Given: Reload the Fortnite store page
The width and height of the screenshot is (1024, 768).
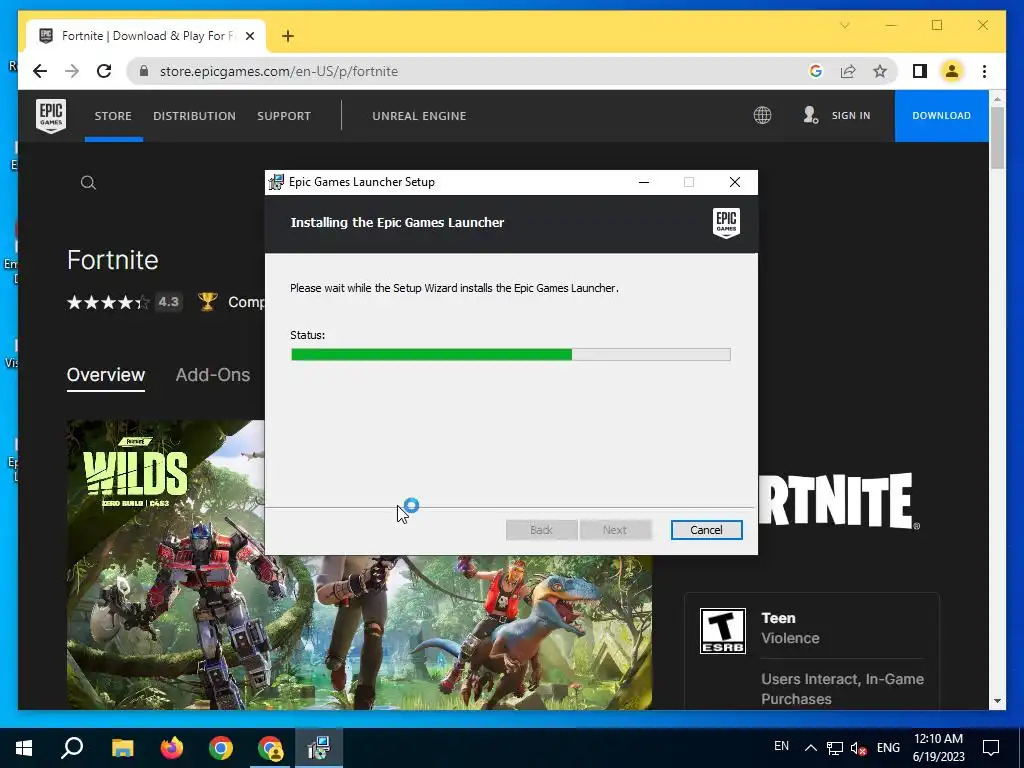Looking at the screenshot, I should point(104,71).
